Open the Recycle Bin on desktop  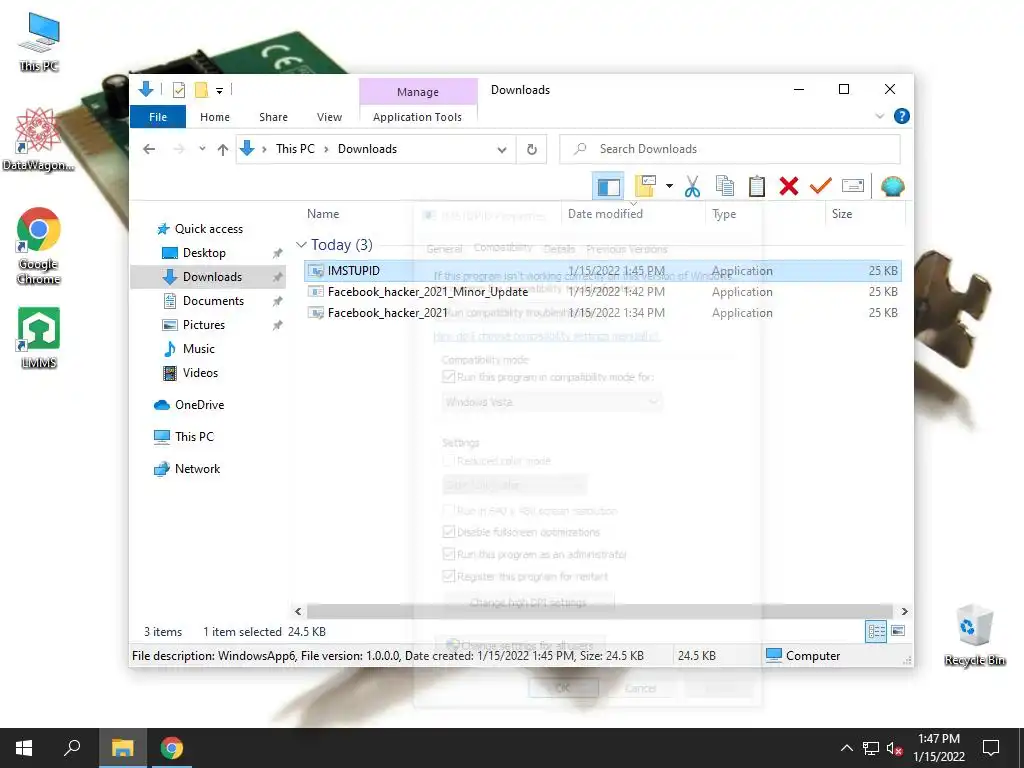coord(975,635)
